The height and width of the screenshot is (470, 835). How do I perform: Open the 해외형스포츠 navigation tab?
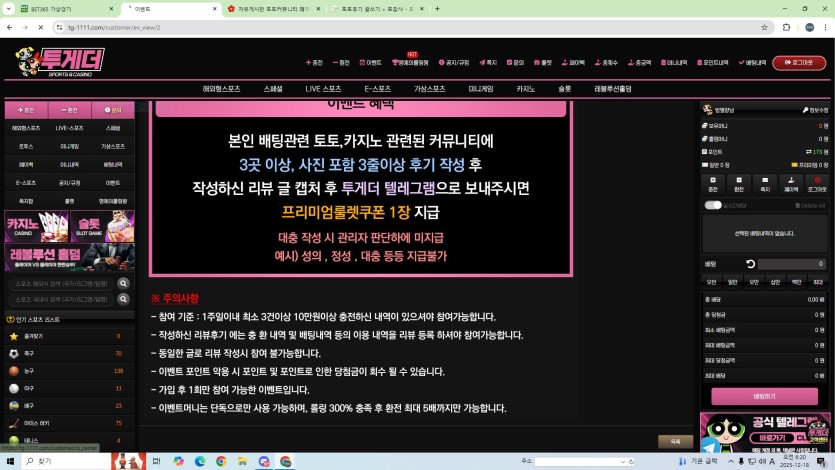click(221, 89)
